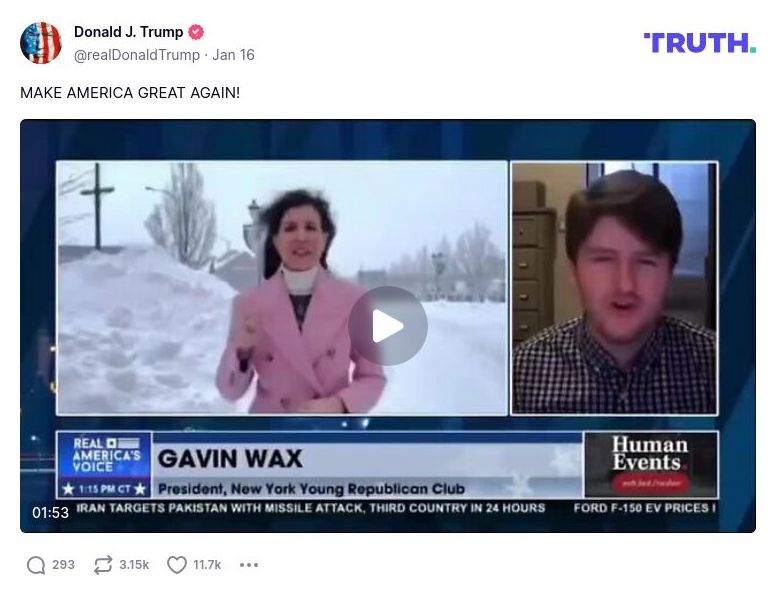Image resolution: width=777 pixels, height=595 pixels.
Task: Click the man in checkered shirt panel
Action: point(614,288)
